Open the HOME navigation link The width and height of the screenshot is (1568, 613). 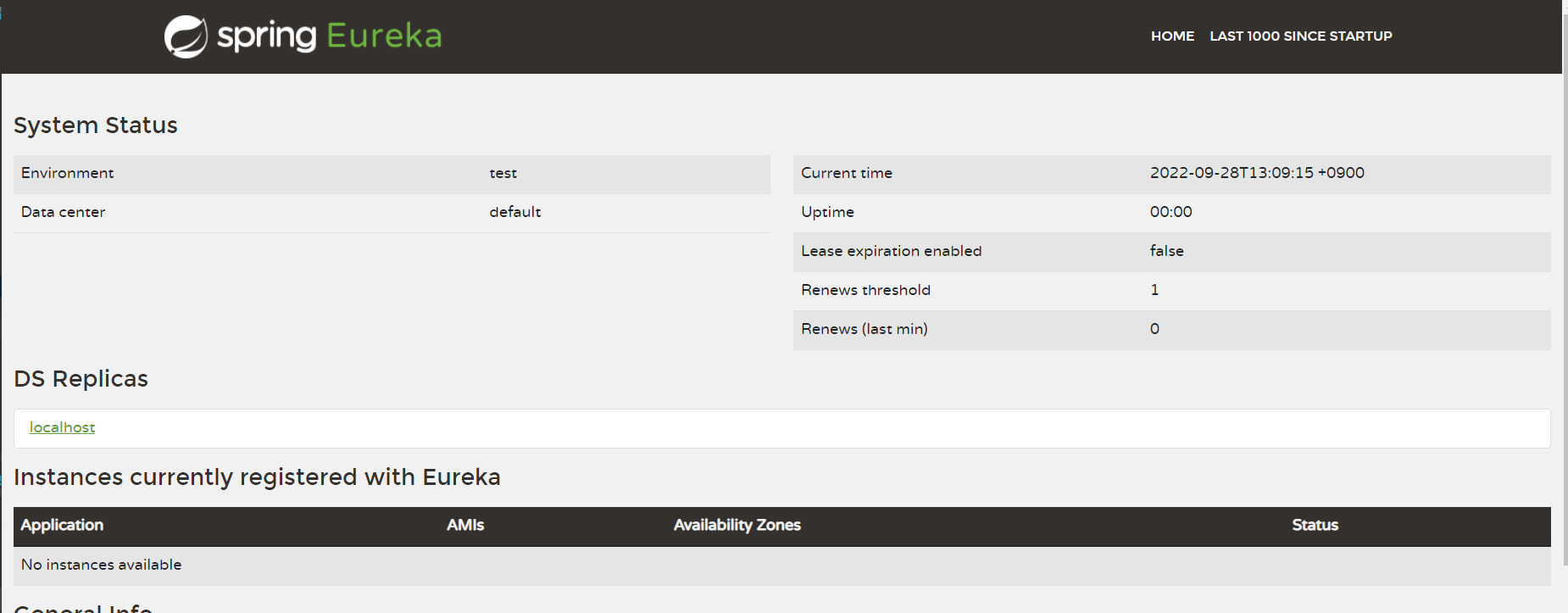tap(1172, 36)
